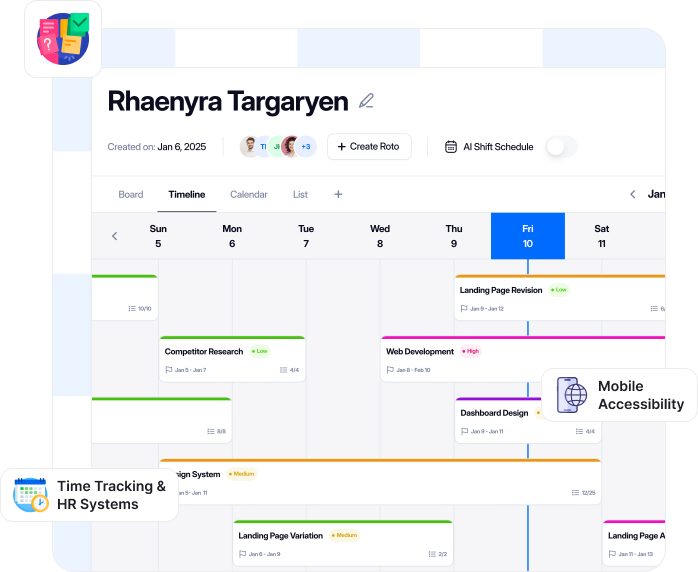
Task: Click the Medium tag on Landing Page Variation
Action: coord(345,535)
